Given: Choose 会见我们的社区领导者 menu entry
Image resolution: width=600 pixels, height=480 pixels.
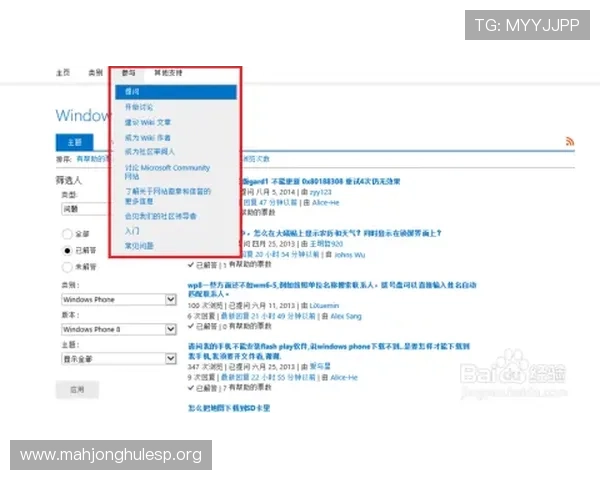Looking at the screenshot, I should pos(160,216).
